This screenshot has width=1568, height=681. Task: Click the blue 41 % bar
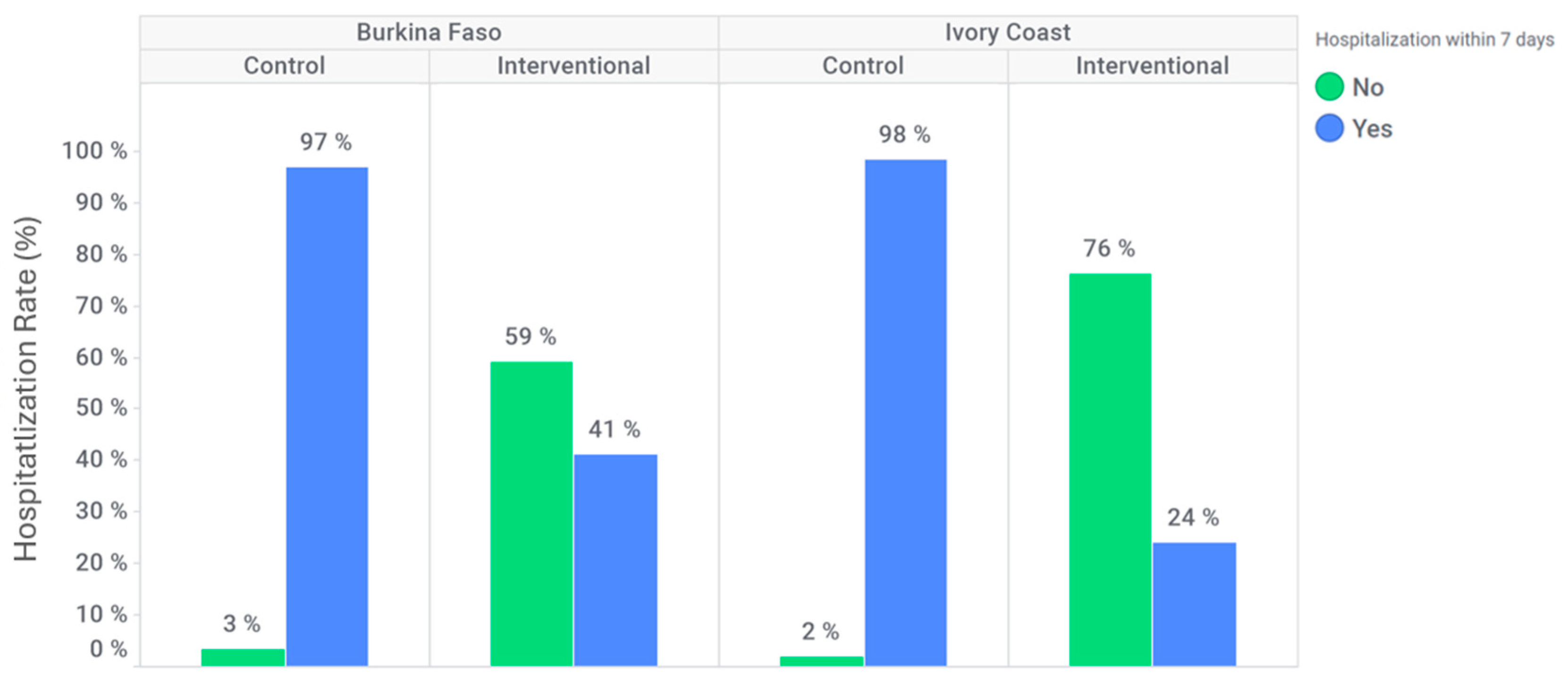[615, 560]
